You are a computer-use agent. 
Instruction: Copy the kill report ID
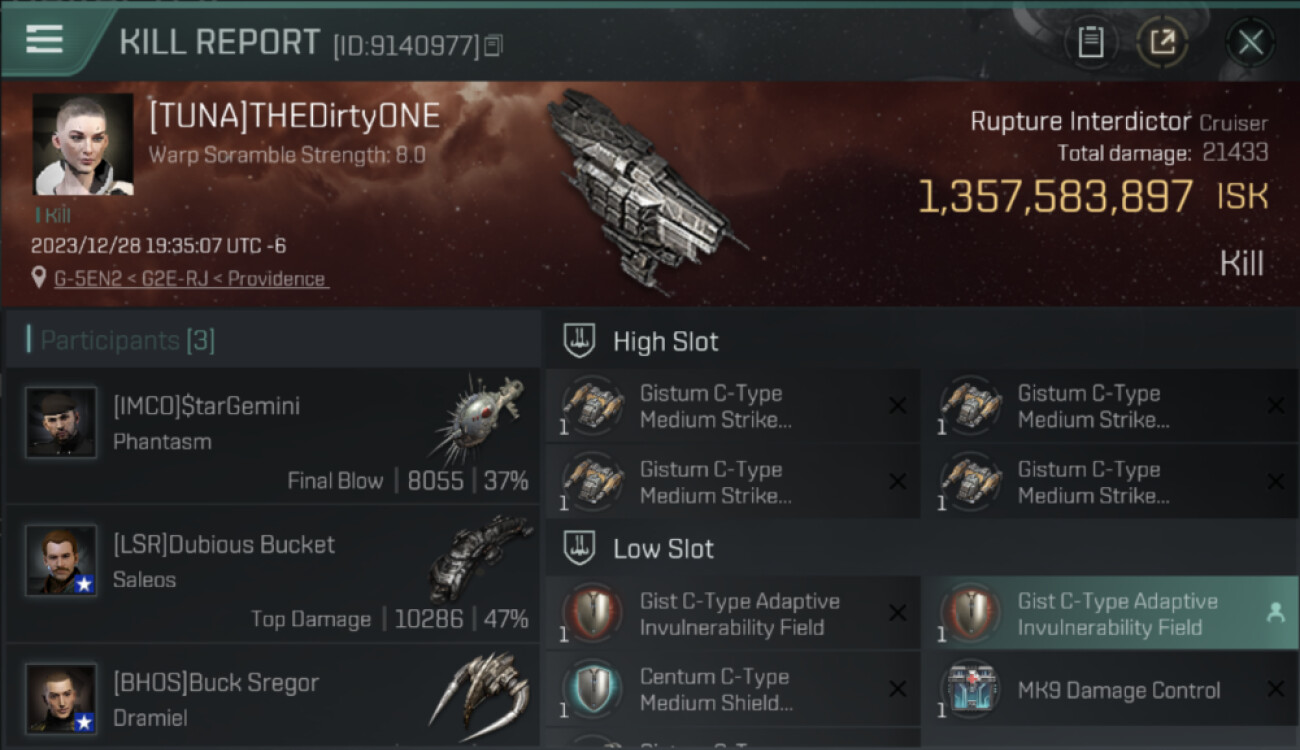point(493,45)
